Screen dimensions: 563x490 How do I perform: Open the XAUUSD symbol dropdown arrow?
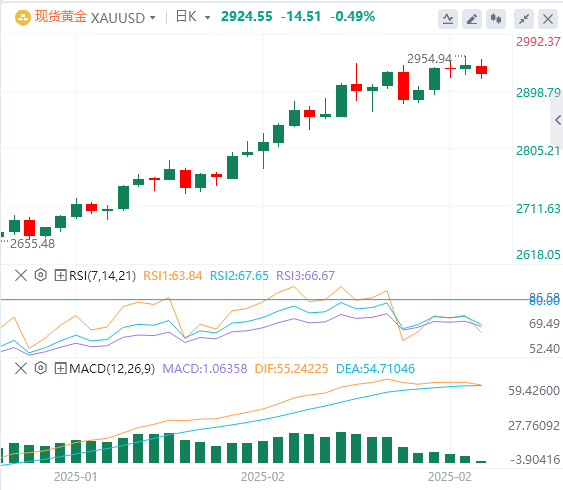(153, 18)
